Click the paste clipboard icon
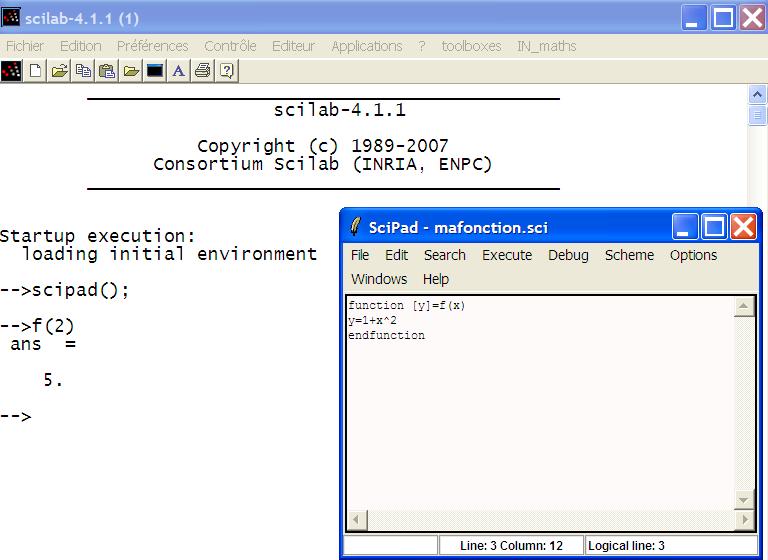This screenshot has width=768, height=560. (x=107, y=71)
